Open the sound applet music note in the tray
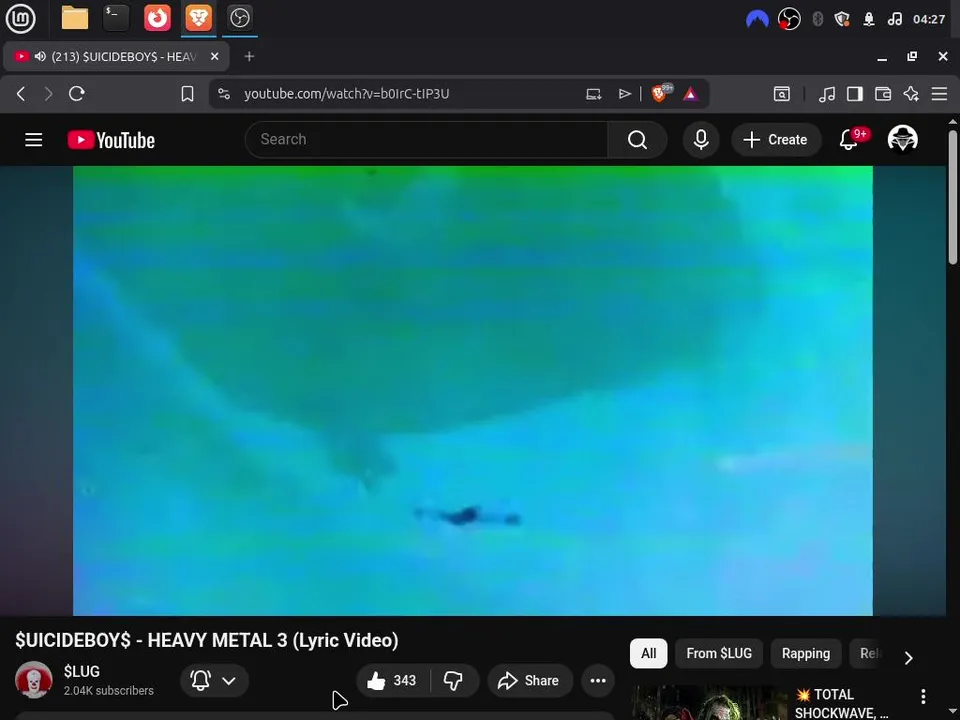960x720 pixels. [894, 20]
